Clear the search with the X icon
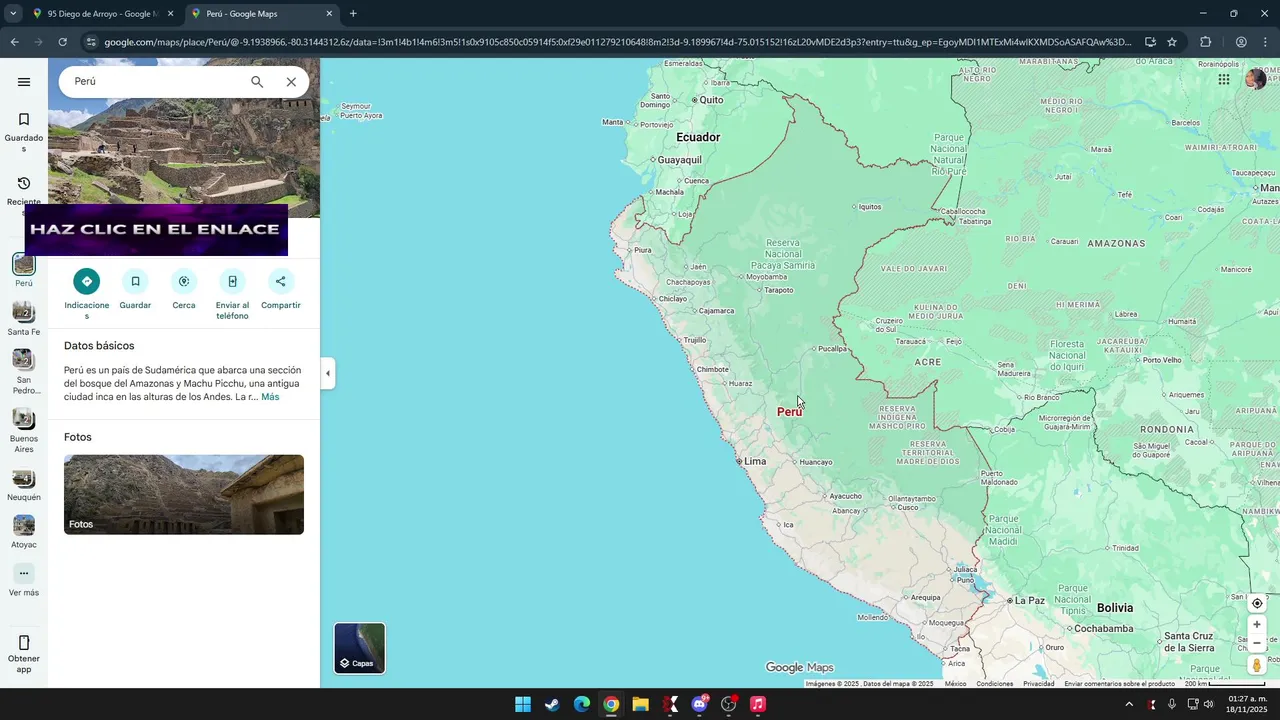This screenshot has height=720, width=1280. click(x=291, y=82)
